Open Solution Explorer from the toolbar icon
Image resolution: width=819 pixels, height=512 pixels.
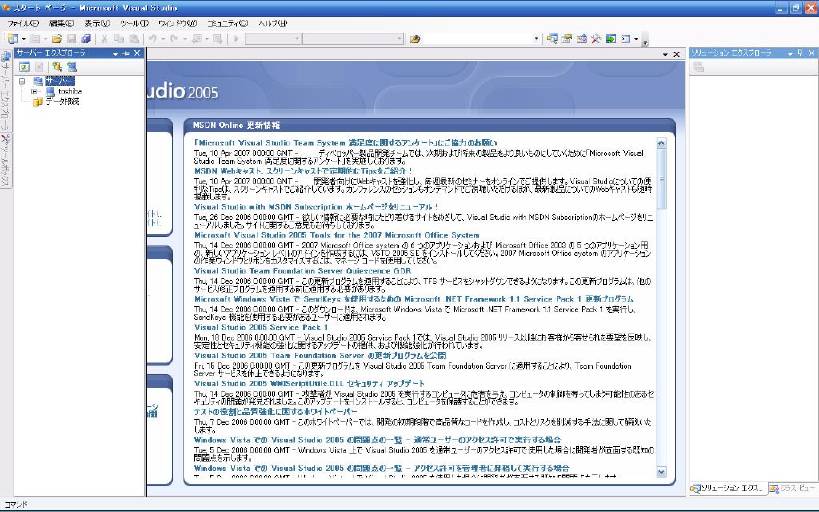552,39
